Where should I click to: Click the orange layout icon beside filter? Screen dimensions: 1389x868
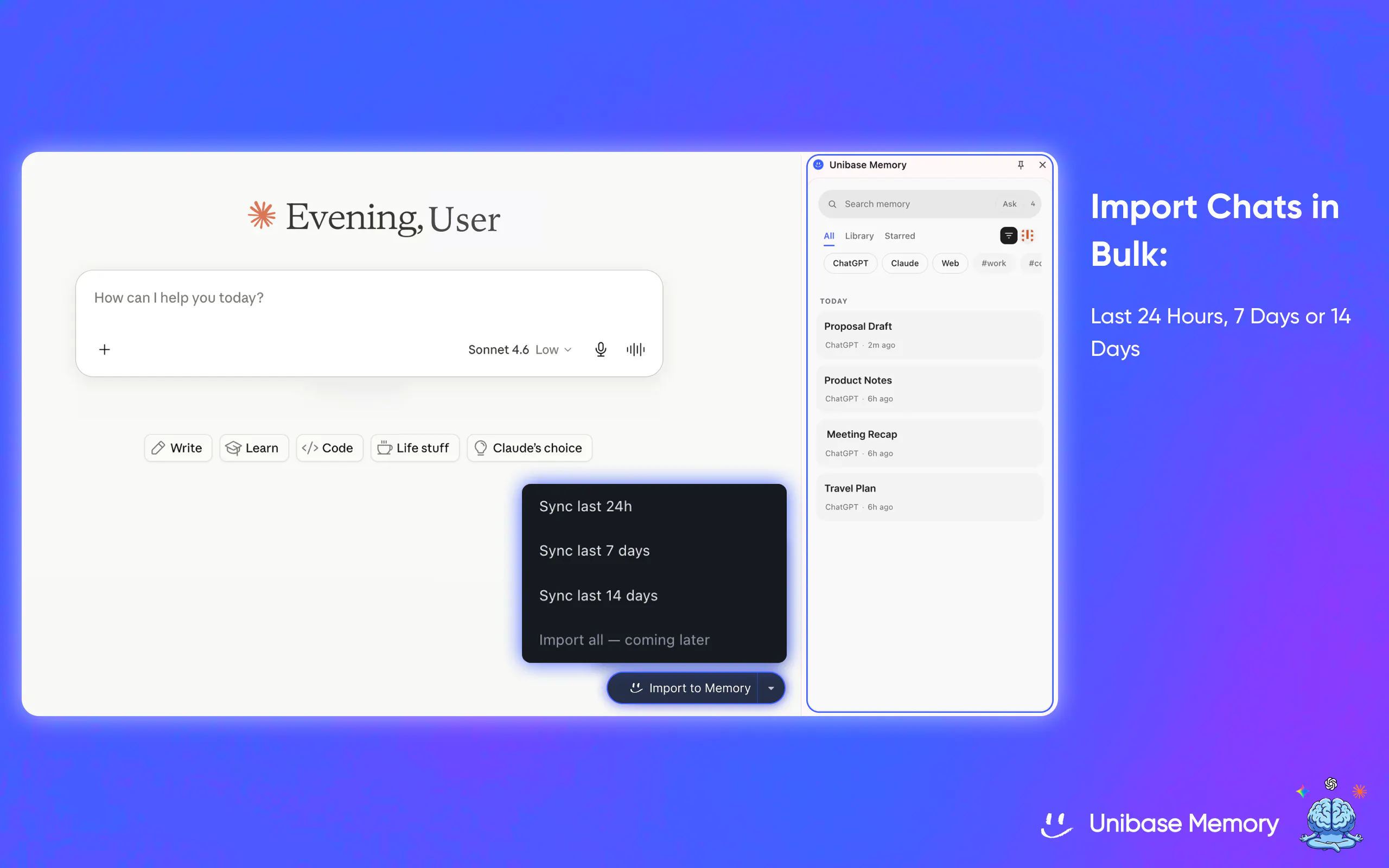point(1028,235)
